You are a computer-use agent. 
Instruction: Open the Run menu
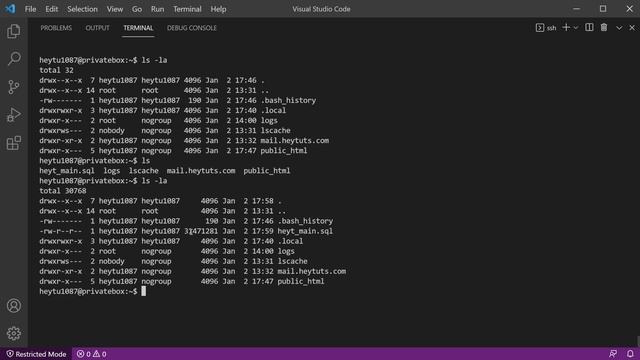click(x=157, y=9)
